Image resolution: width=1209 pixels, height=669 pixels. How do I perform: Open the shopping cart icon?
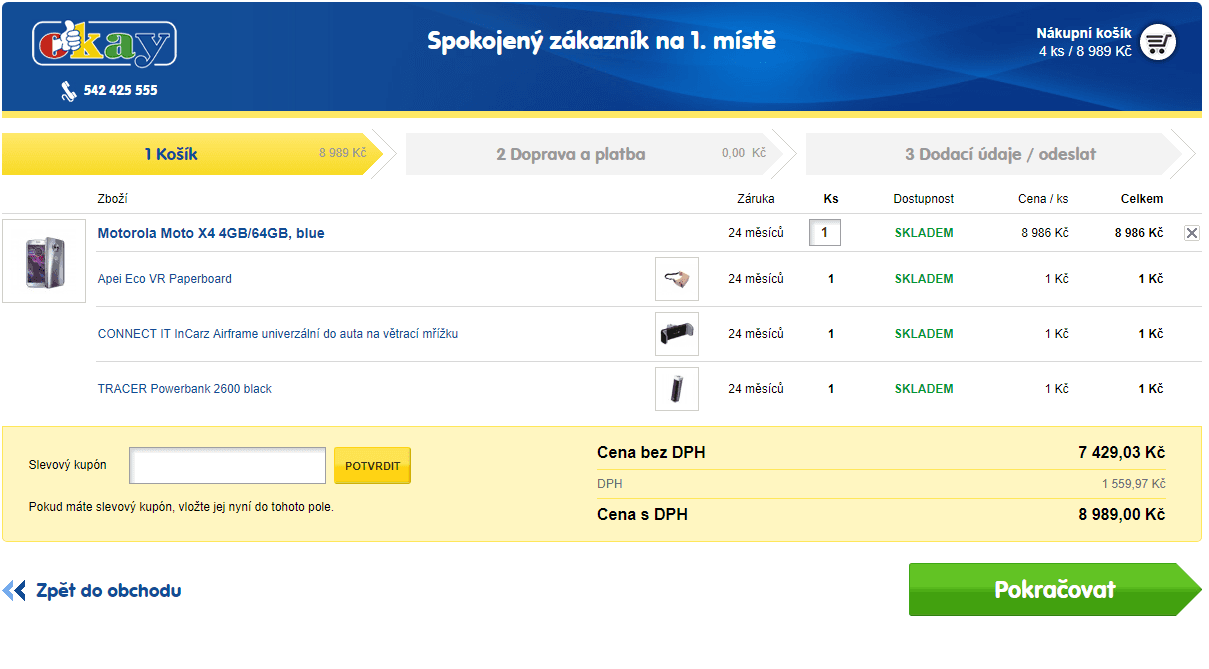coord(1158,43)
